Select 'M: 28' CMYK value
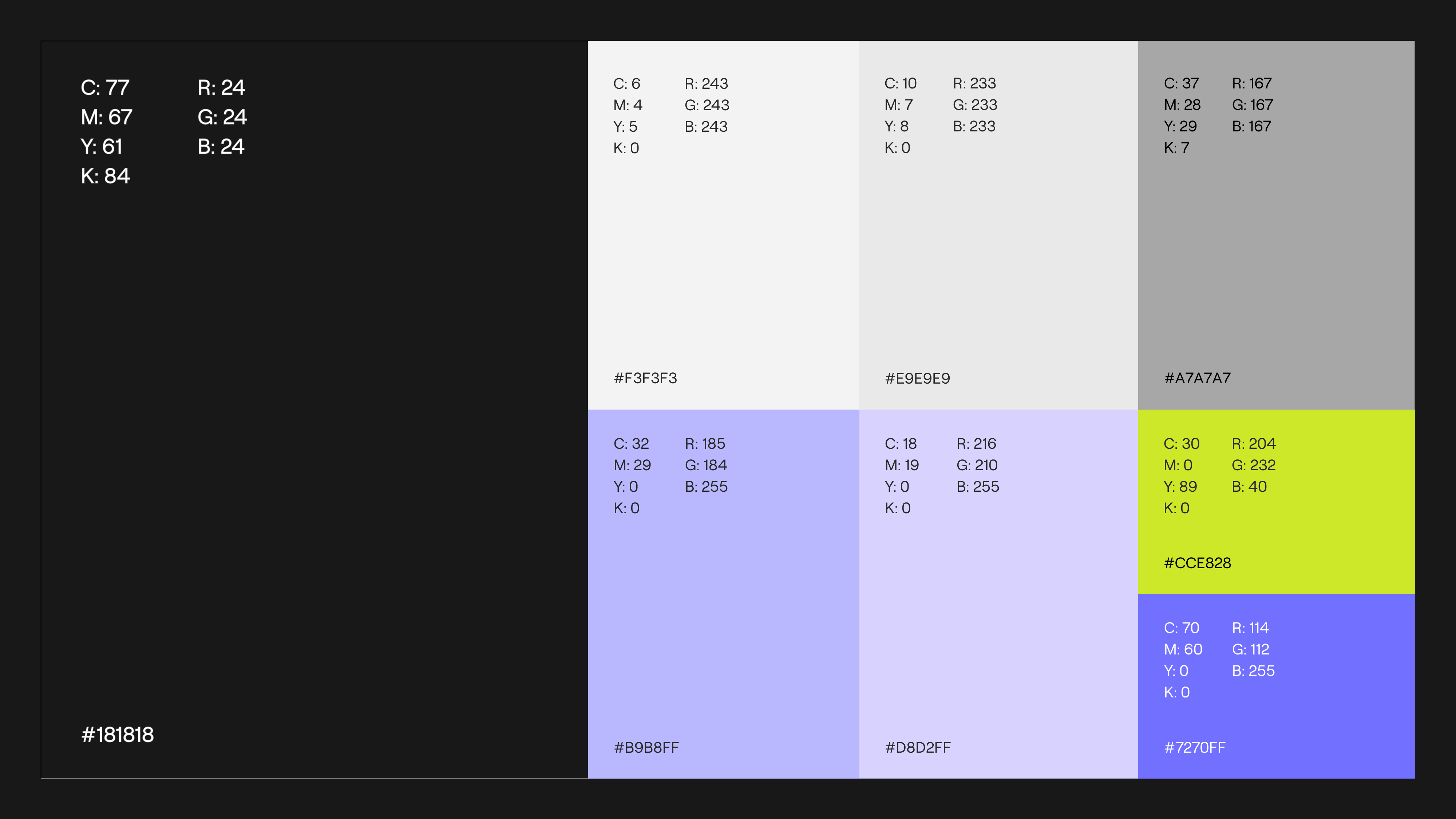Screen dimensions: 1456x819 tap(1182, 104)
